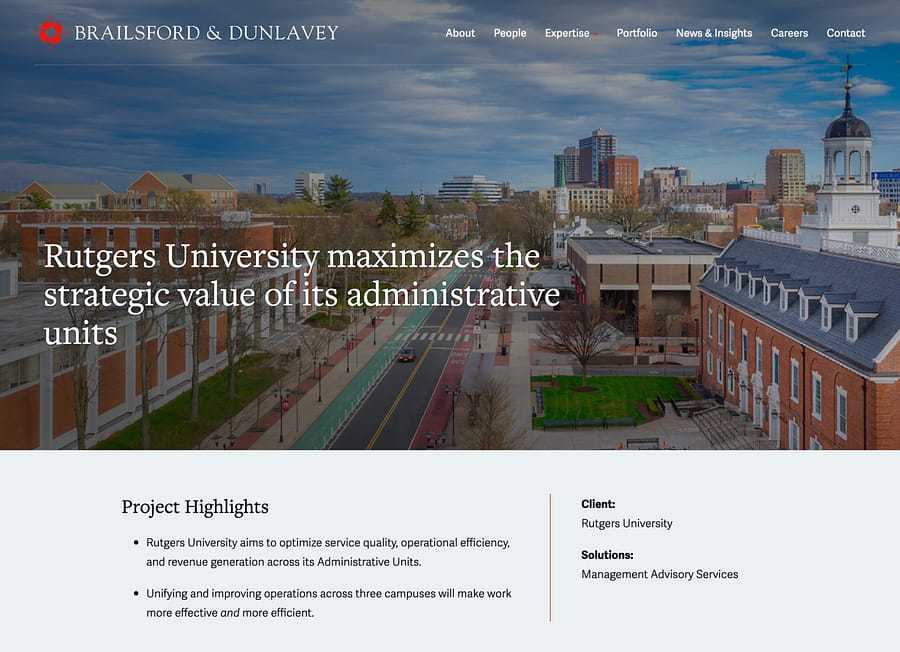Click the Rutgers University hero headline
This screenshot has width=900, height=652.
[302, 294]
